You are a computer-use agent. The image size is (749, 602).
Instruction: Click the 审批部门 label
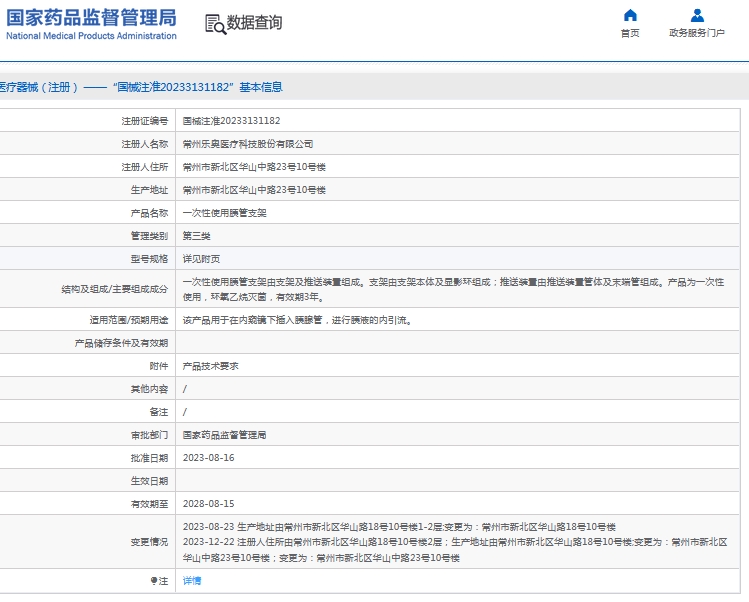coord(150,435)
